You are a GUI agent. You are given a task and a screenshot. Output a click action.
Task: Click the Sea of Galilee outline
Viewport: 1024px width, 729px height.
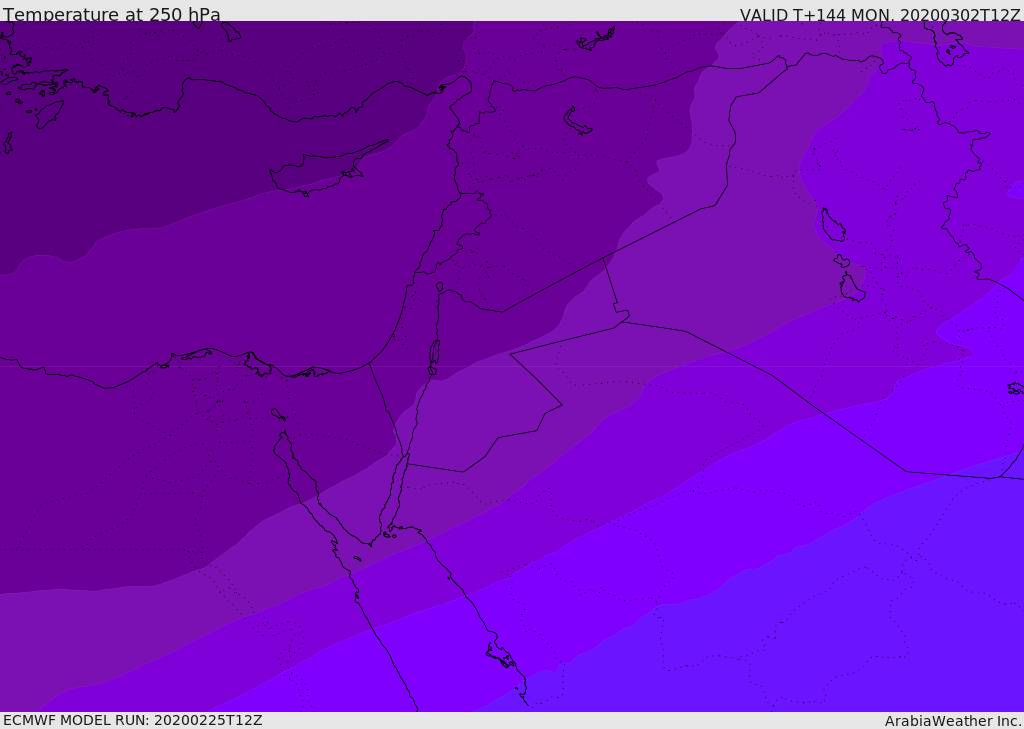pos(440,287)
